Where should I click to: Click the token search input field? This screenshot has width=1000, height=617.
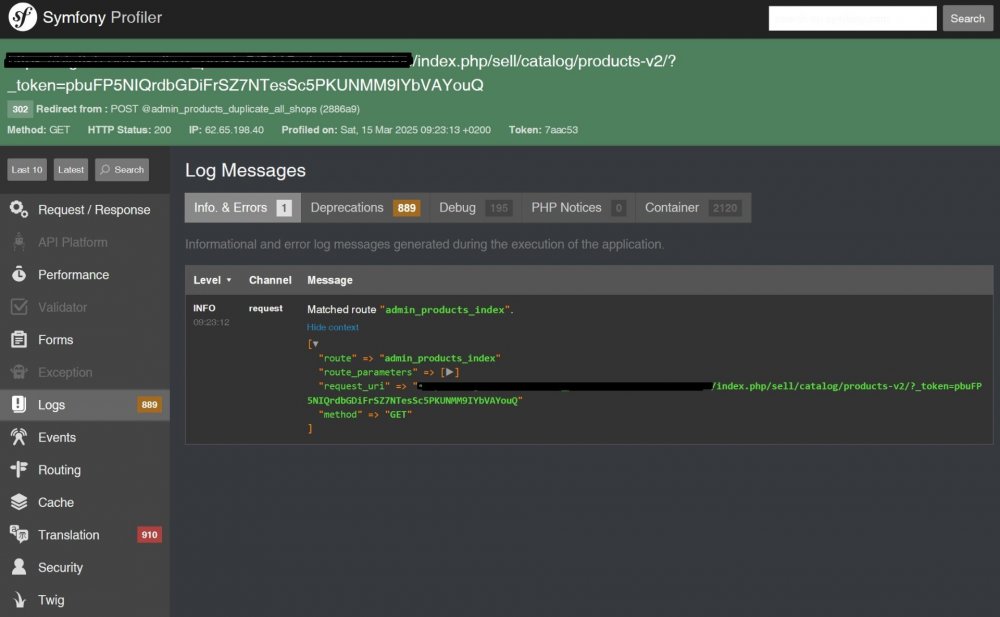coord(852,18)
